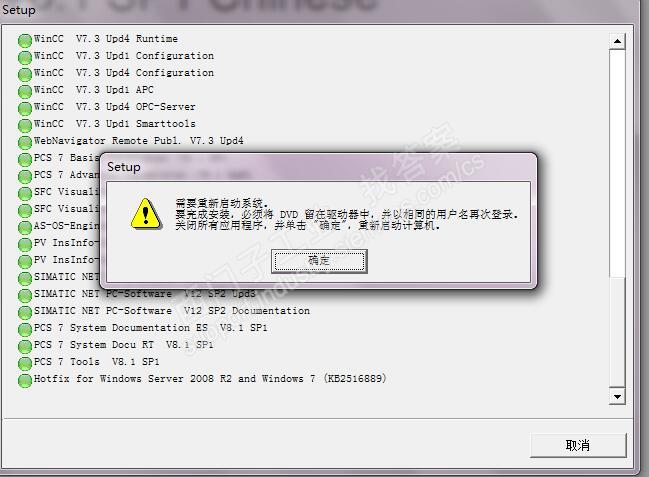
Task: Select text 'WinCC V7.3 Upd4 OPC-Server'
Action: 115,106
